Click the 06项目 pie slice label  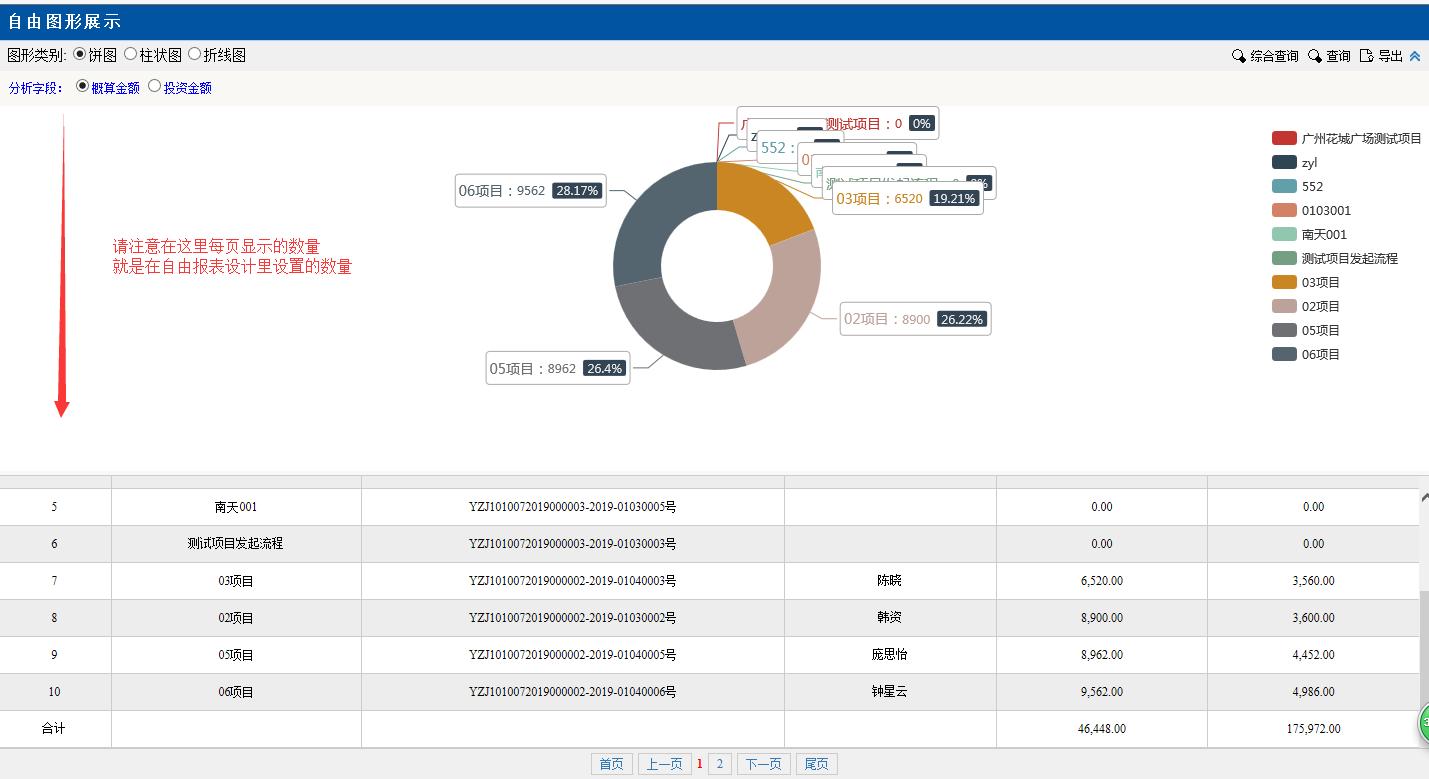[x=530, y=191]
